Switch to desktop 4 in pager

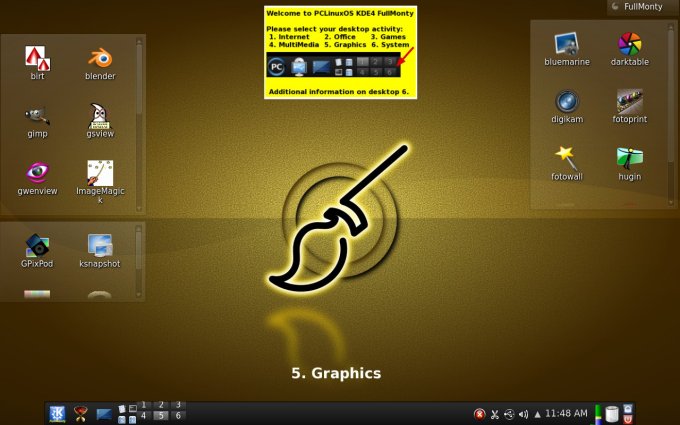pyautogui.click(x=144, y=415)
